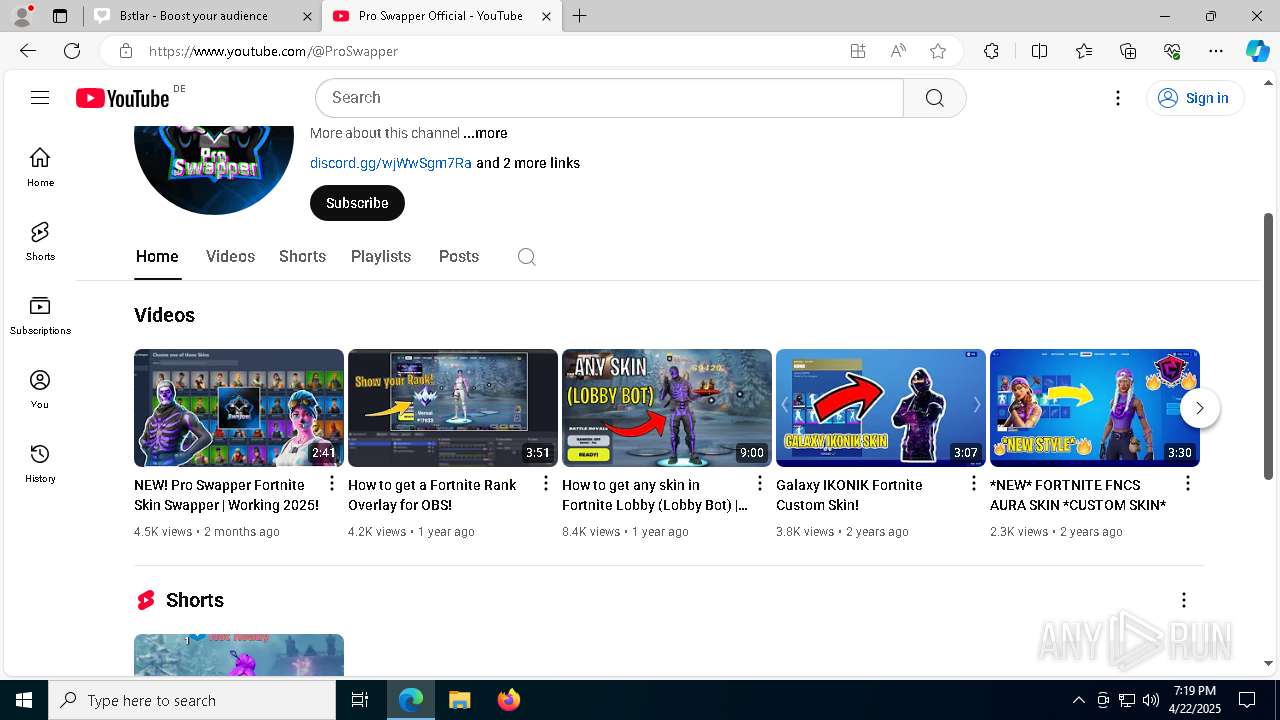The width and height of the screenshot is (1280, 720).
Task: Open the Browser essentials panel
Action: point(1172,51)
